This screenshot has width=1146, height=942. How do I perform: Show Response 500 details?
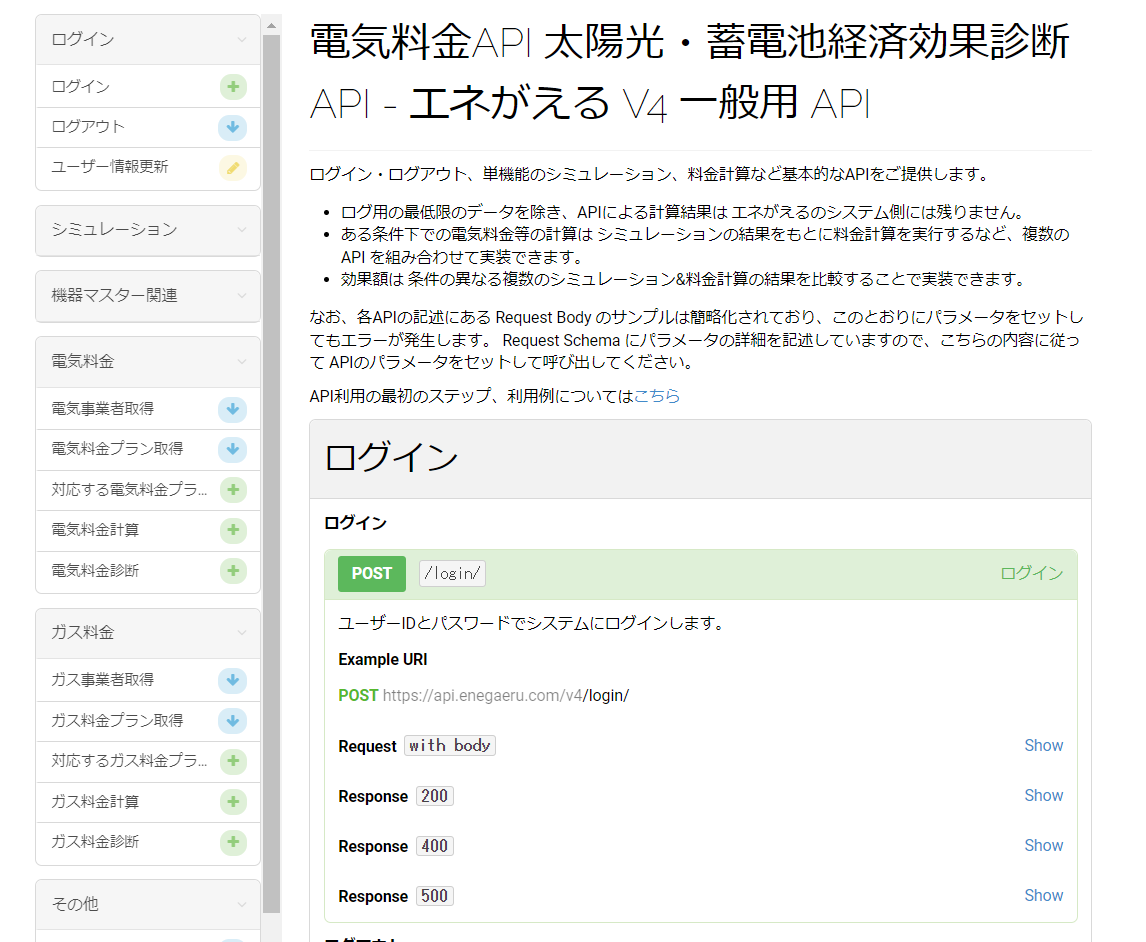pyautogui.click(x=1043, y=895)
